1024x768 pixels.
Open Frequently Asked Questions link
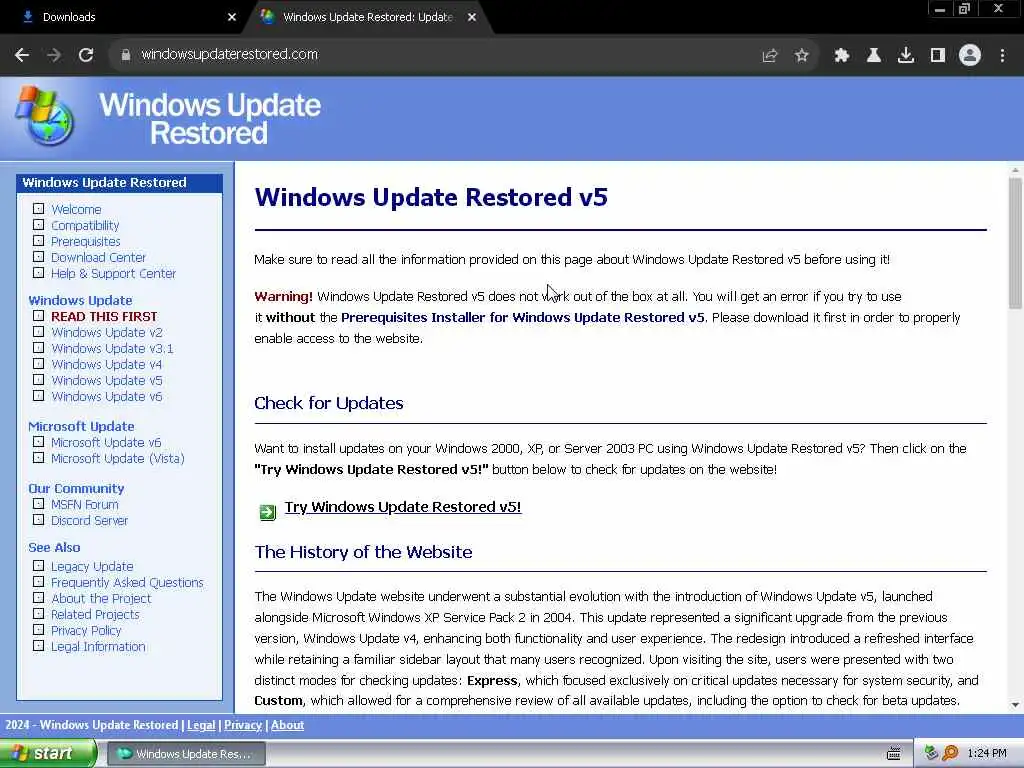(x=127, y=583)
